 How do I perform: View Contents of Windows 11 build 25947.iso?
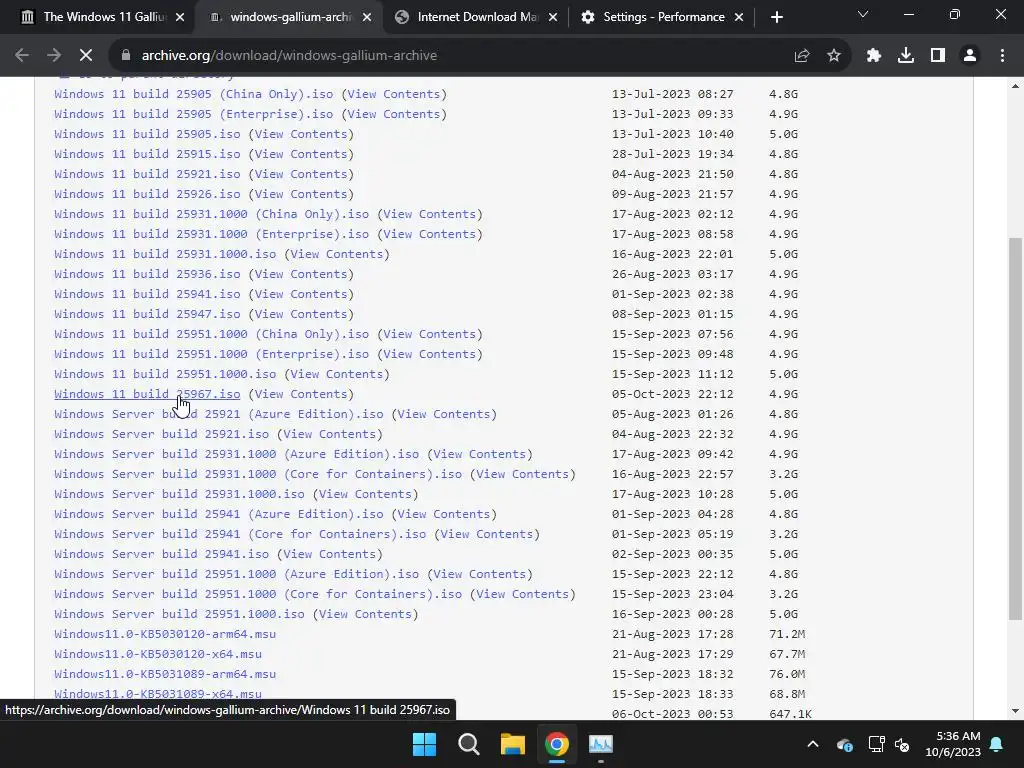click(301, 314)
